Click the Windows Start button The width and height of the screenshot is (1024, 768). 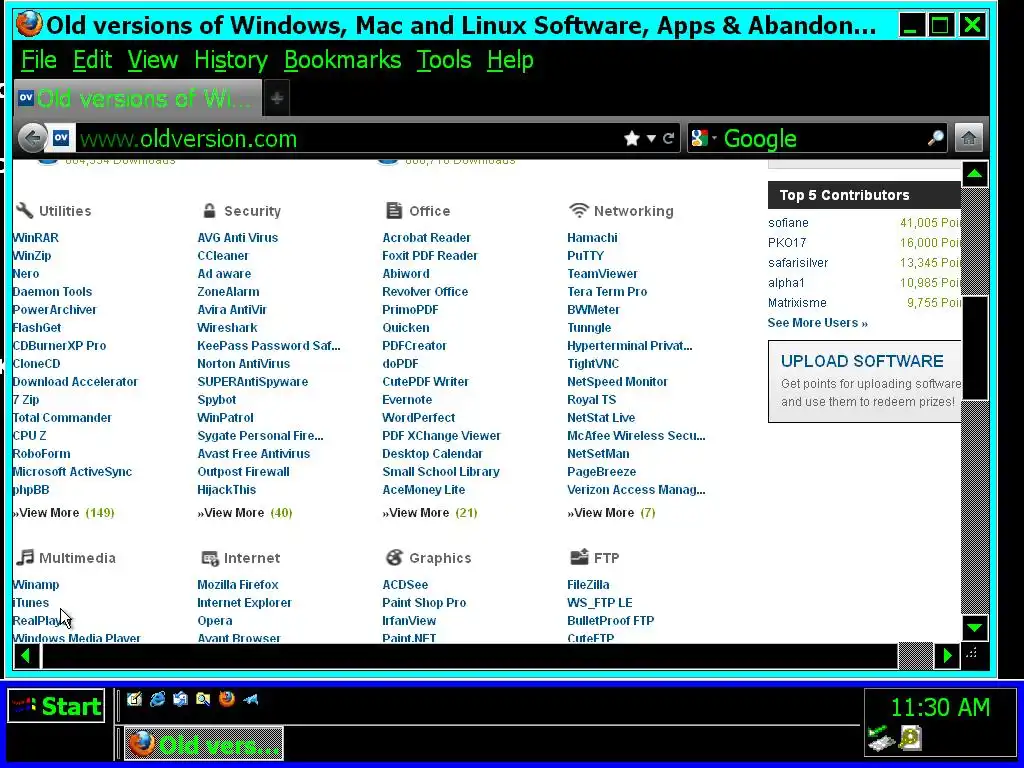(x=56, y=706)
